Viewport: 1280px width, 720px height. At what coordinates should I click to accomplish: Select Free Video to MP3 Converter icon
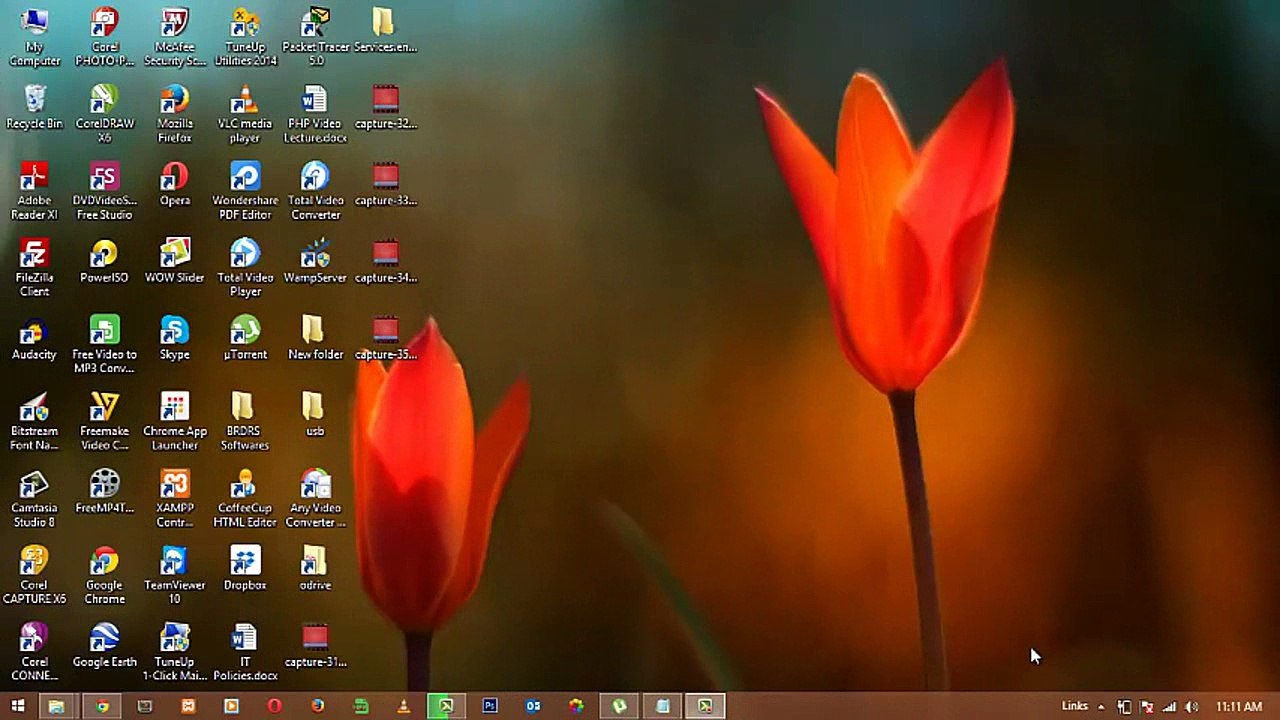pyautogui.click(x=104, y=345)
